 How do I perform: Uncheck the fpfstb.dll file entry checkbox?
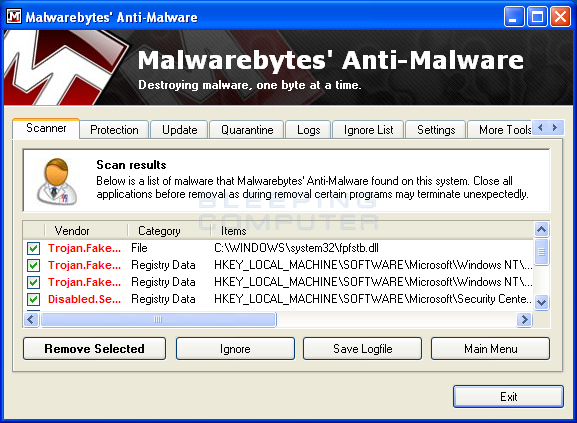click(33, 248)
